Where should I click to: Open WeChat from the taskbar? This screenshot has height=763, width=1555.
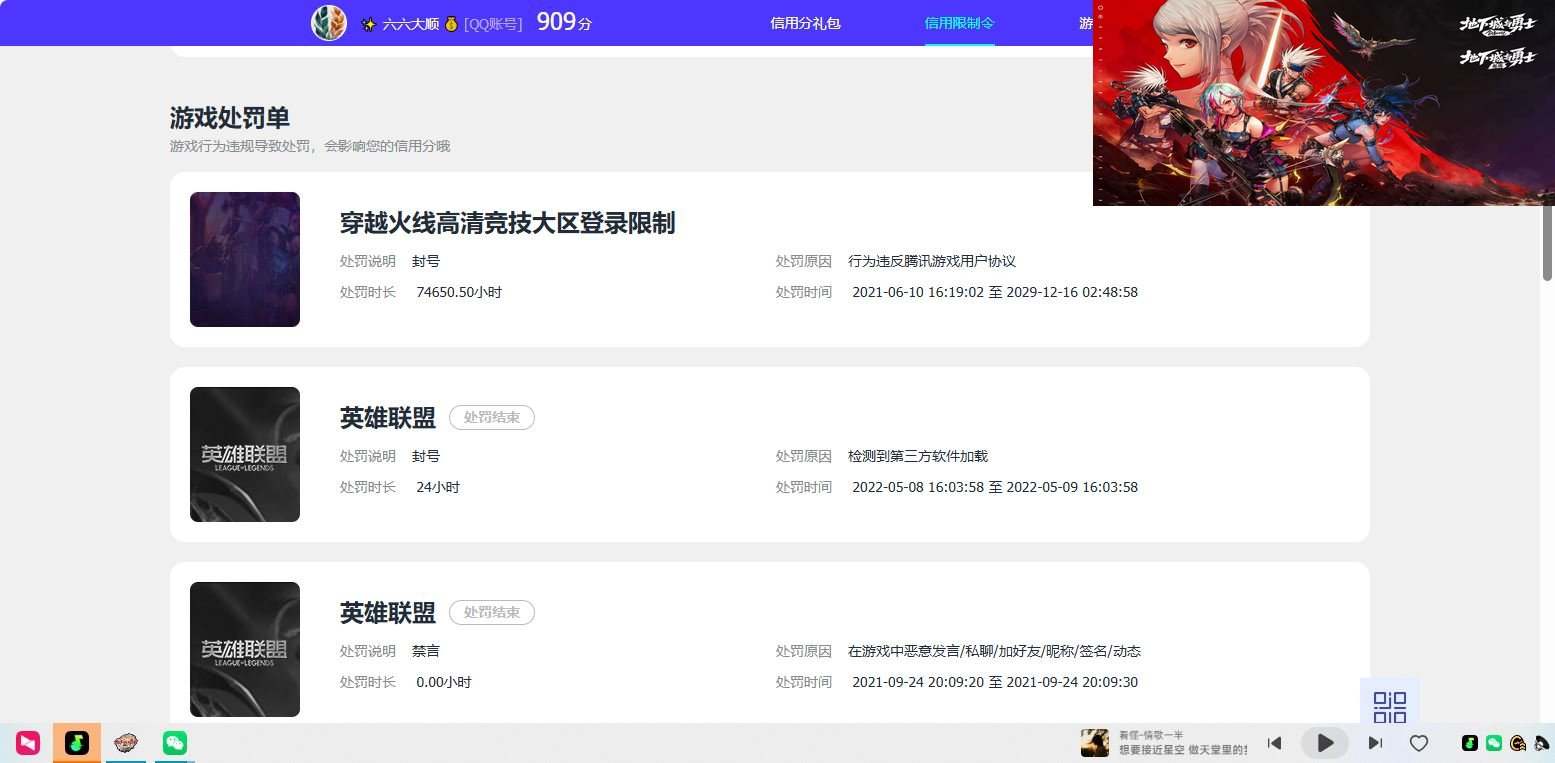175,743
